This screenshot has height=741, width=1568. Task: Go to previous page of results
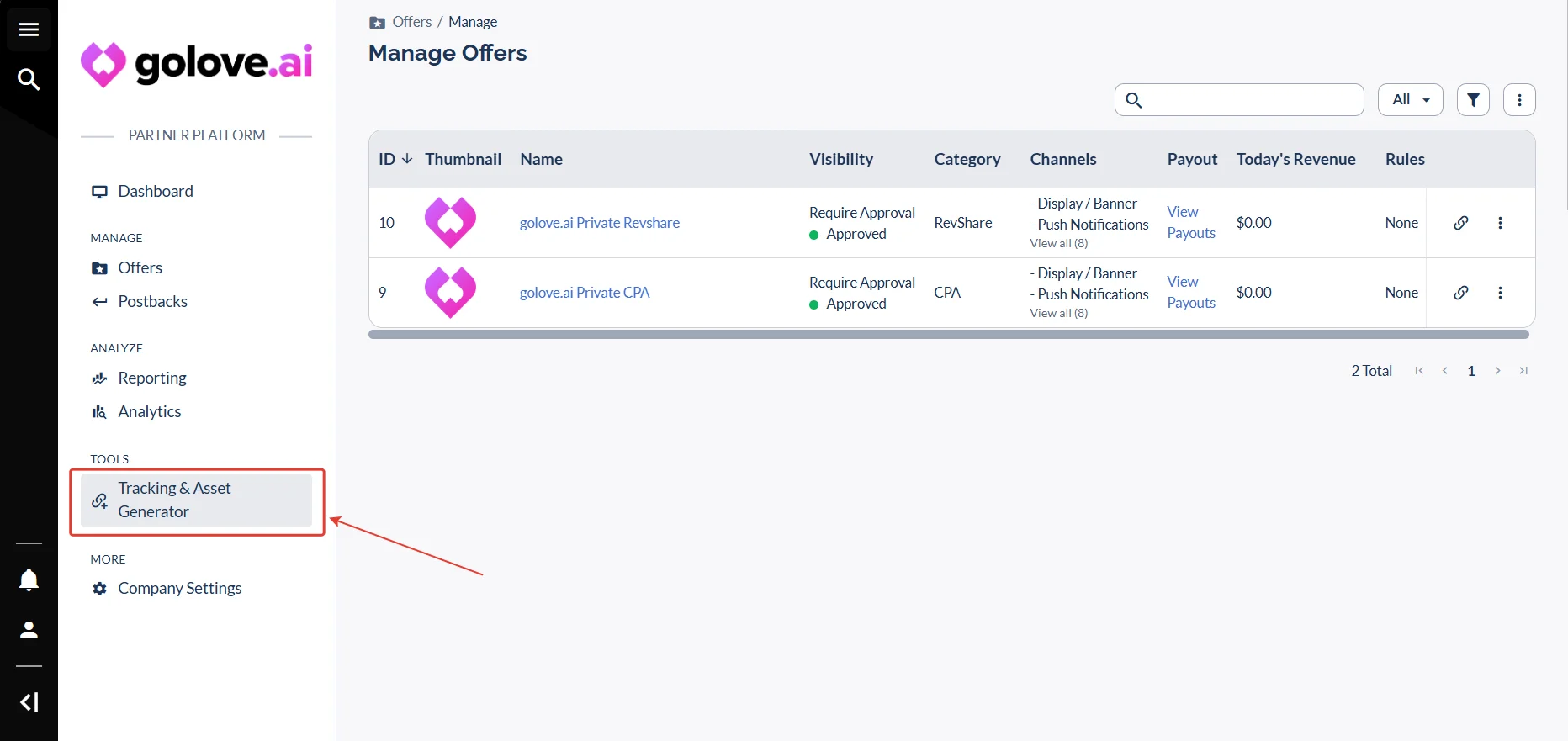pos(1445,371)
